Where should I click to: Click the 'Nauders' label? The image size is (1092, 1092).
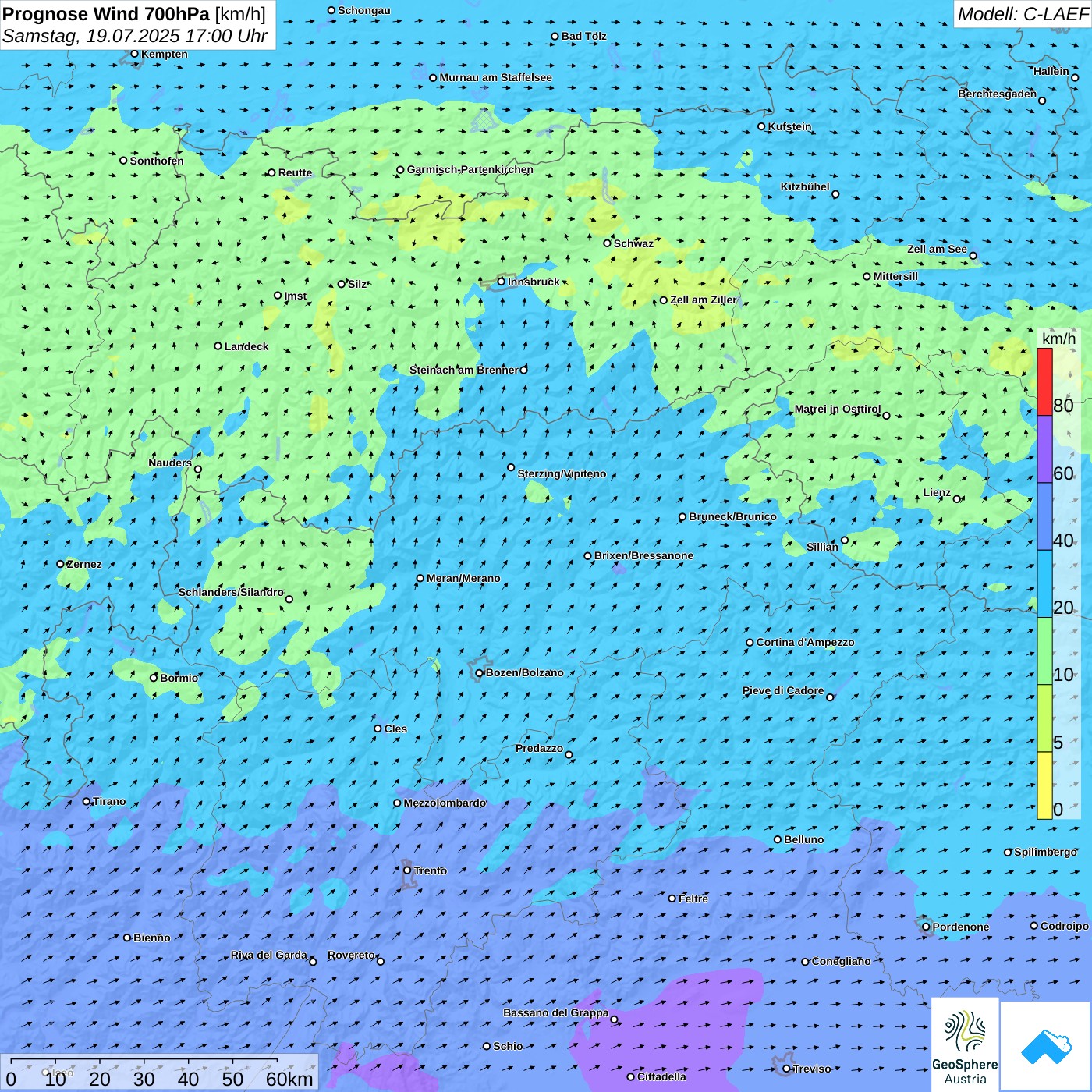coord(170,463)
